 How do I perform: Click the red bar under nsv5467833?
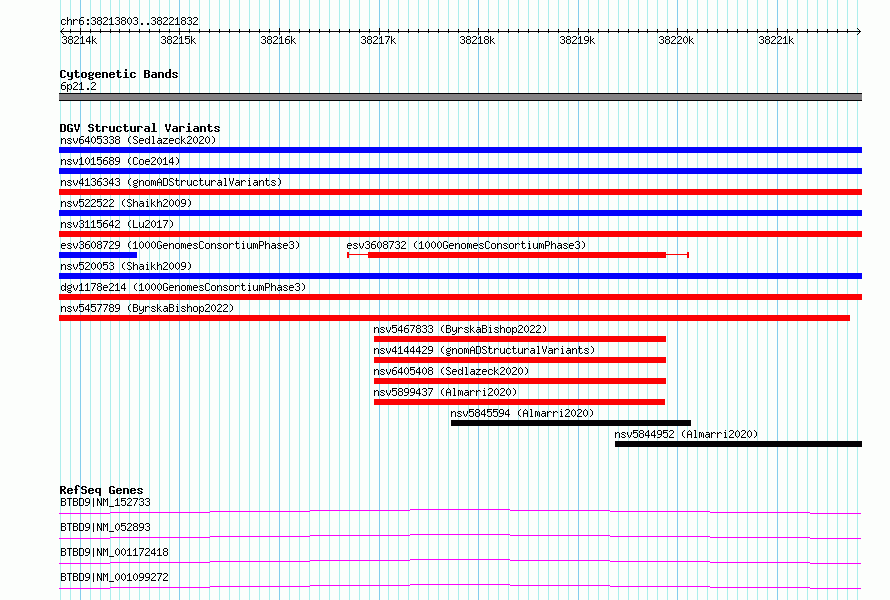[520, 339]
